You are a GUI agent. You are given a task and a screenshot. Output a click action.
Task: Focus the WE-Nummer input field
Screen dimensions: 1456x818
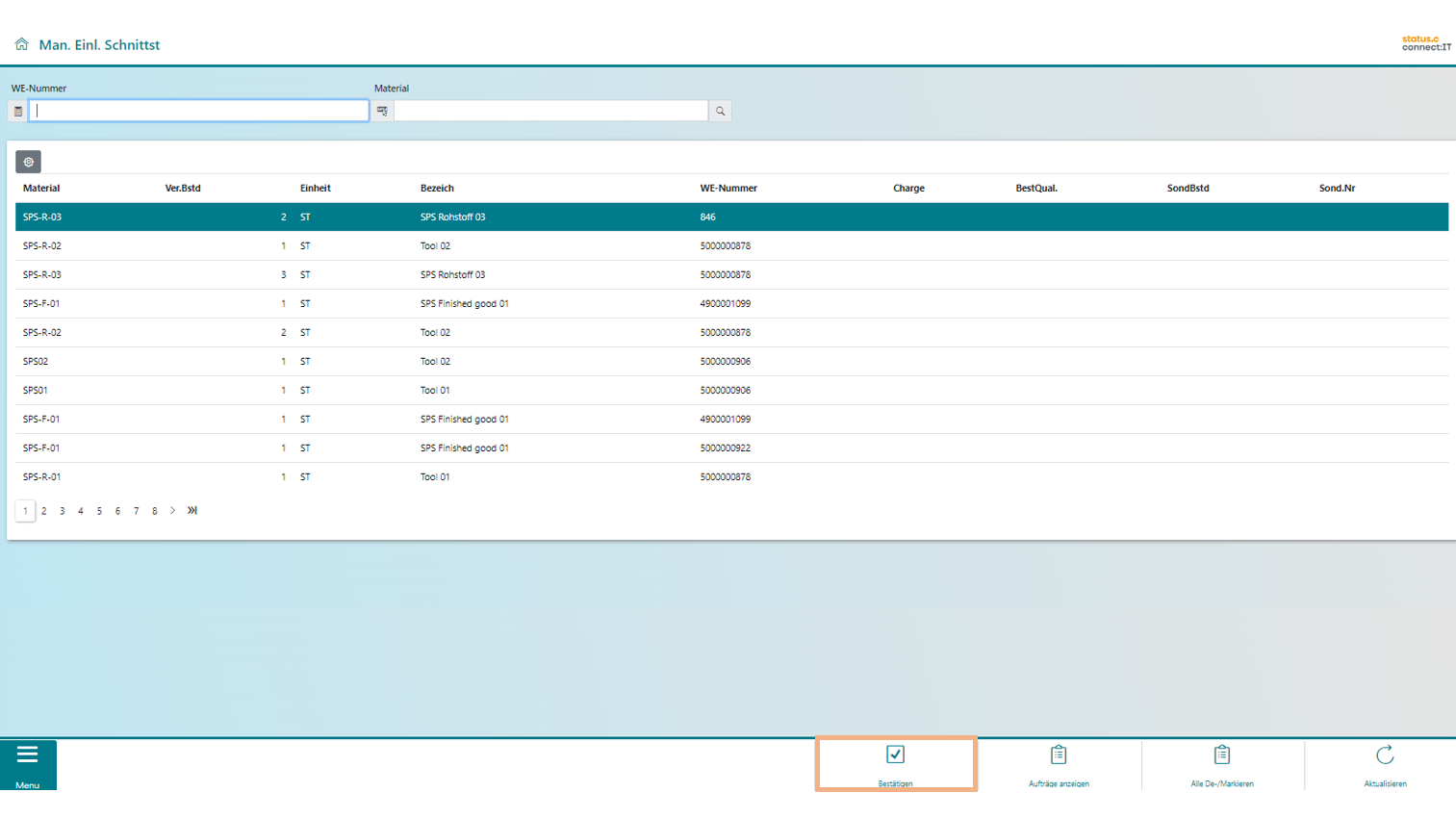coord(198,111)
